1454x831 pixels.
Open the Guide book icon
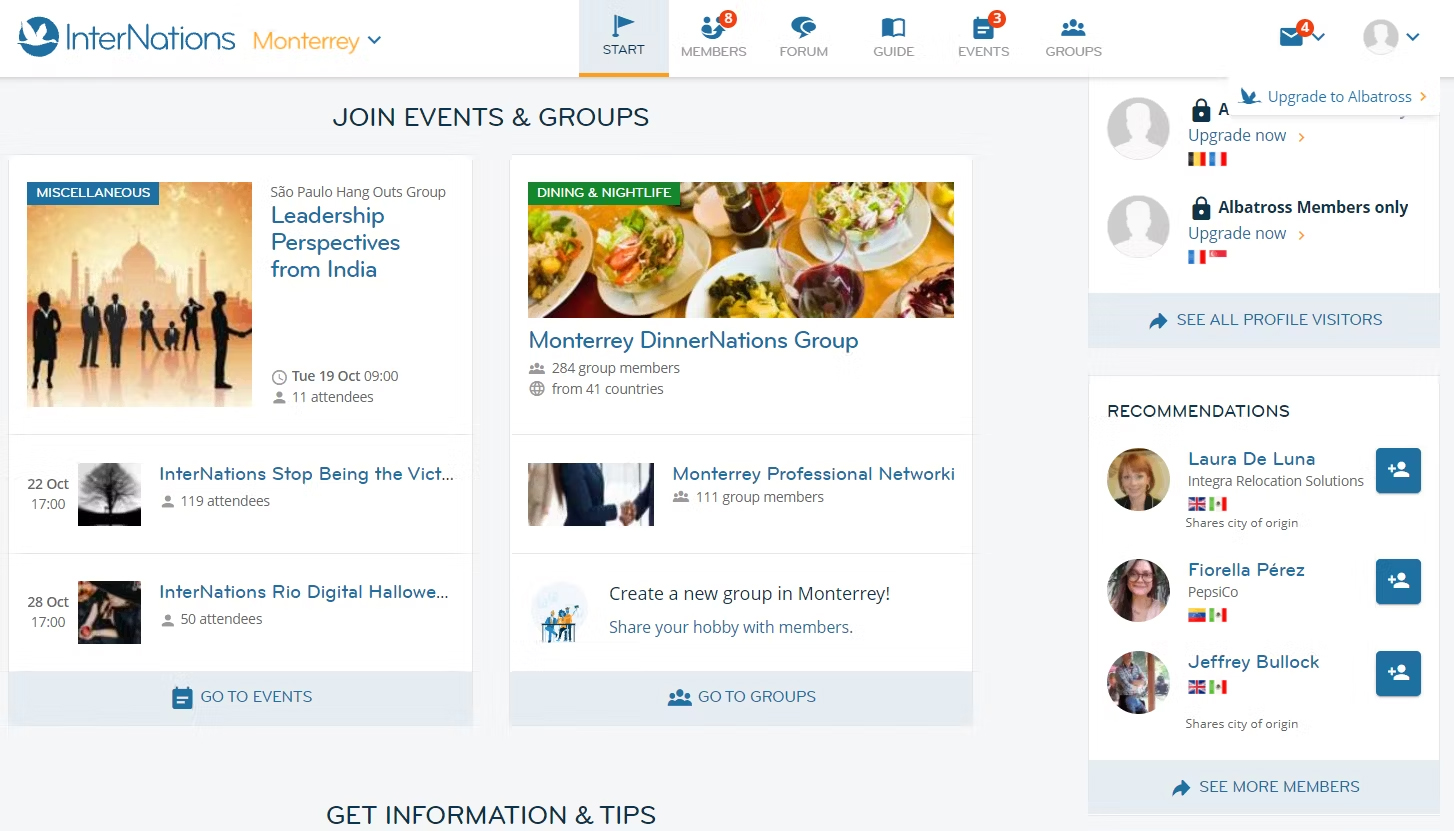pos(893,28)
